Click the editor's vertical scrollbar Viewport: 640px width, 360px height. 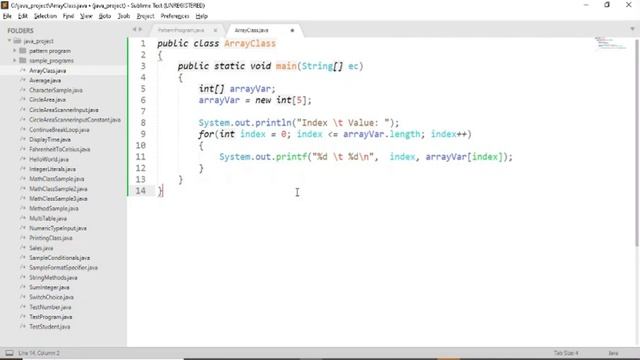637,143
